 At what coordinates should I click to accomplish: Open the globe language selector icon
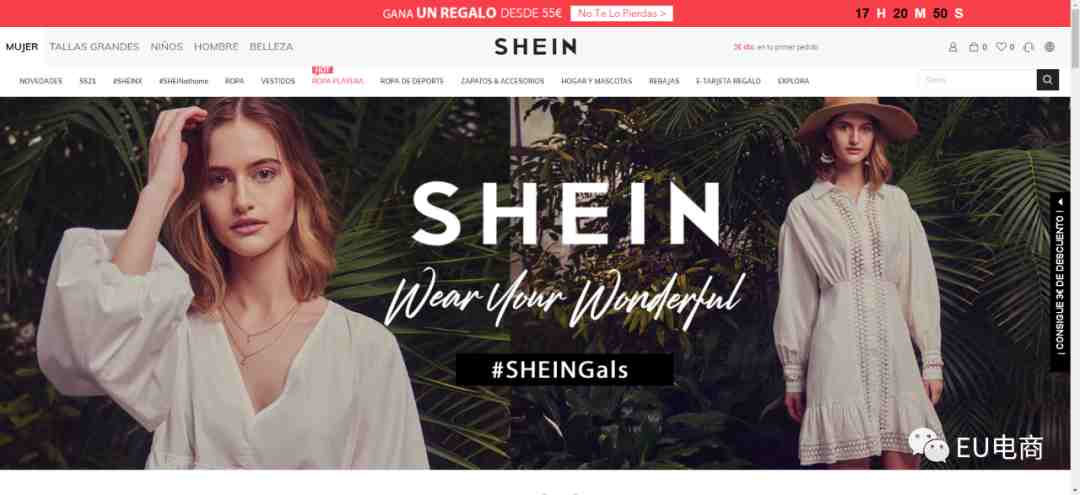1050,48
